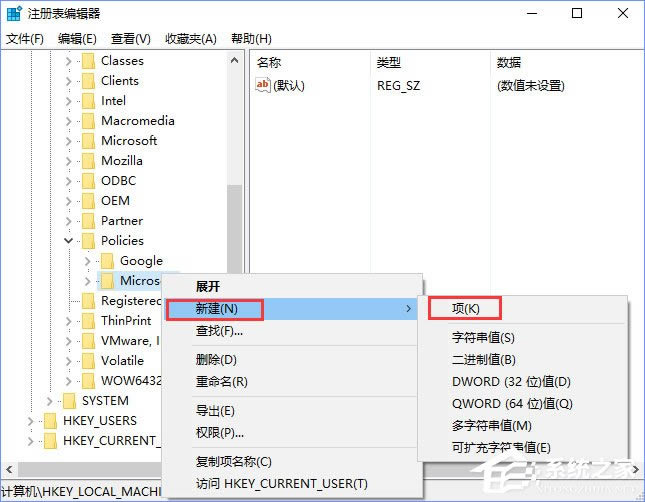Click the vertical scrollbar thumb in tree

pos(234,228)
